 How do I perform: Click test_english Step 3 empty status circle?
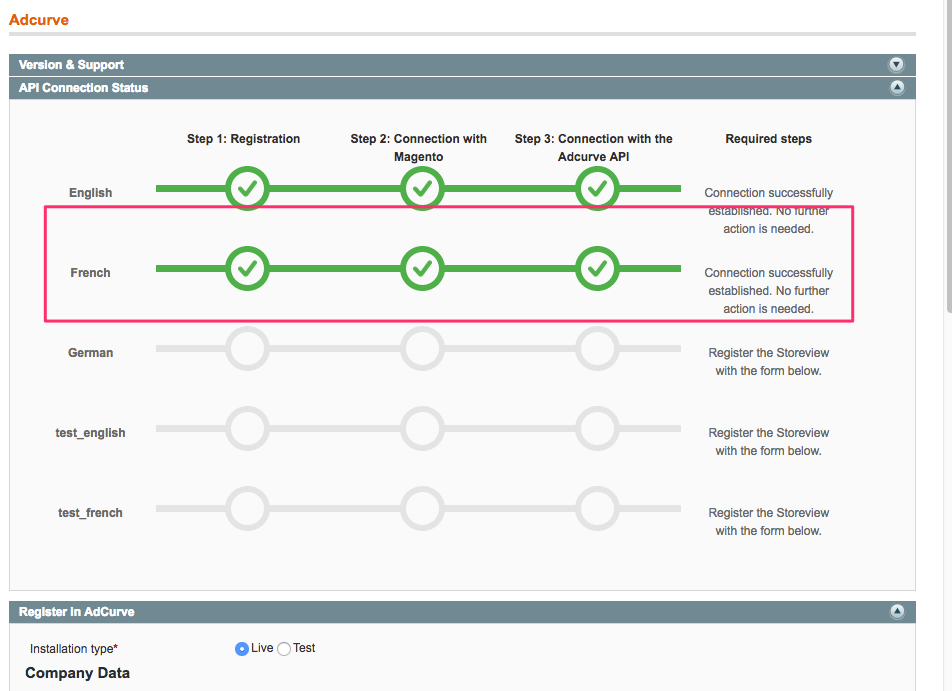click(597, 429)
